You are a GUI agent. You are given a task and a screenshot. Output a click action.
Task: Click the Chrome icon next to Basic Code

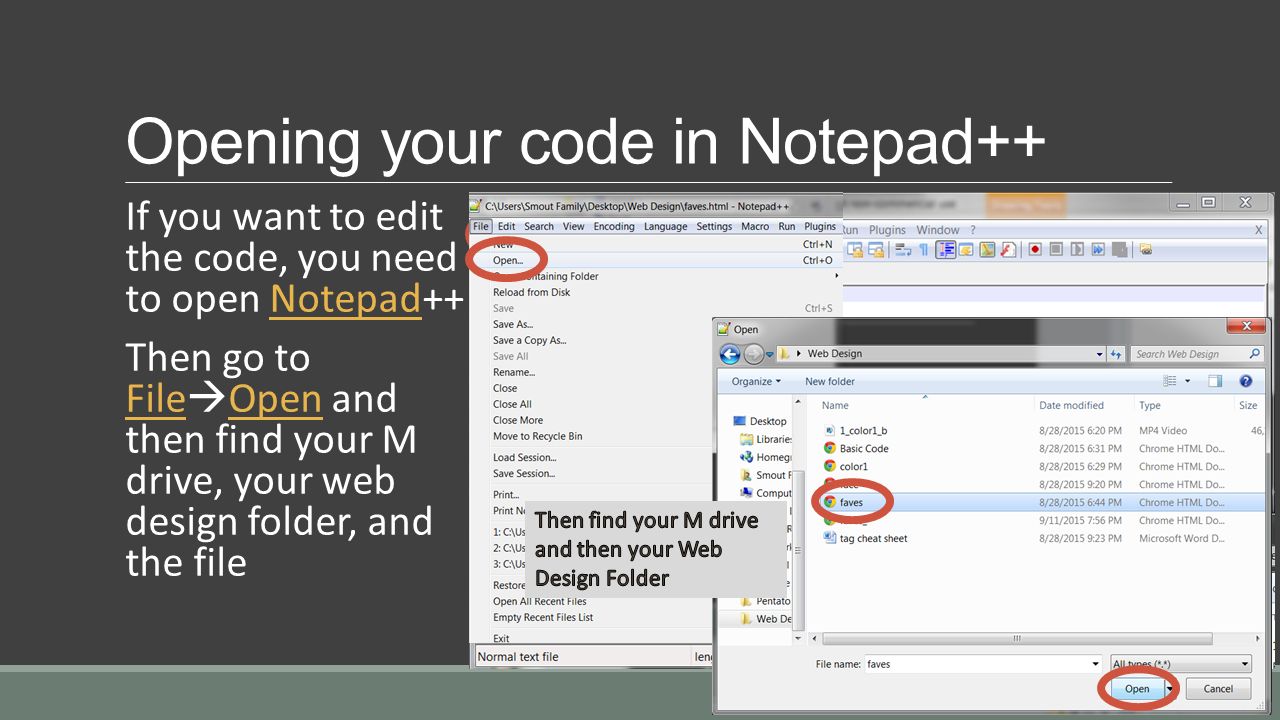coord(829,448)
